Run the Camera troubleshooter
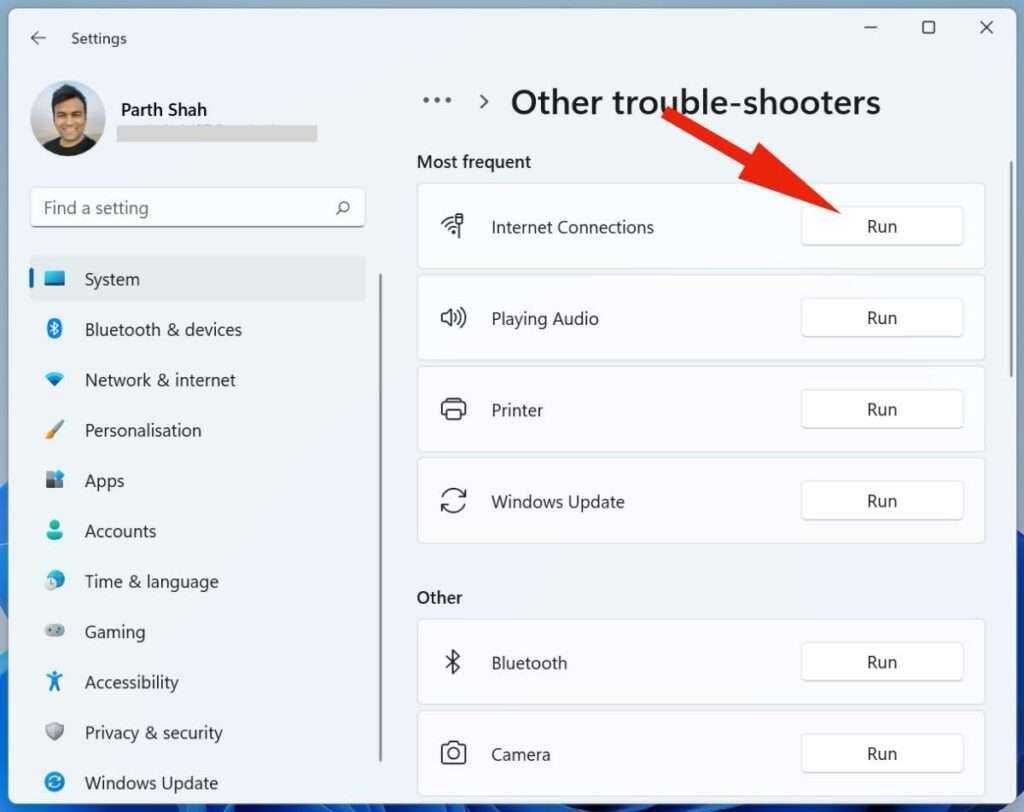 tap(881, 754)
